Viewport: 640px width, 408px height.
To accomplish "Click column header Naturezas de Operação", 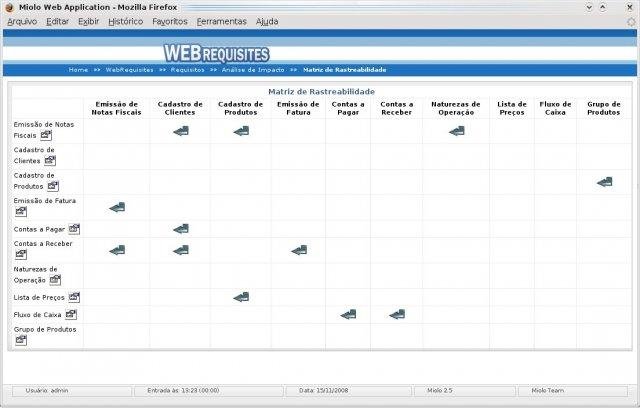I will pos(456,108).
